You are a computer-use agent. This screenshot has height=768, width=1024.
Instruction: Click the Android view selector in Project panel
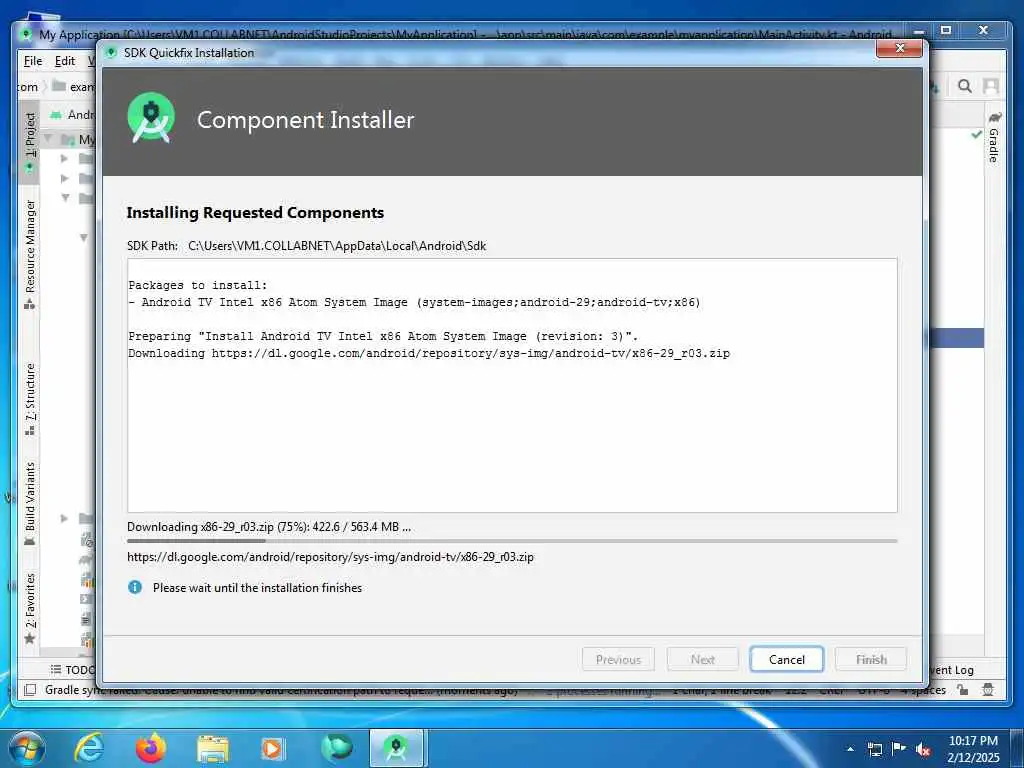(x=73, y=114)
